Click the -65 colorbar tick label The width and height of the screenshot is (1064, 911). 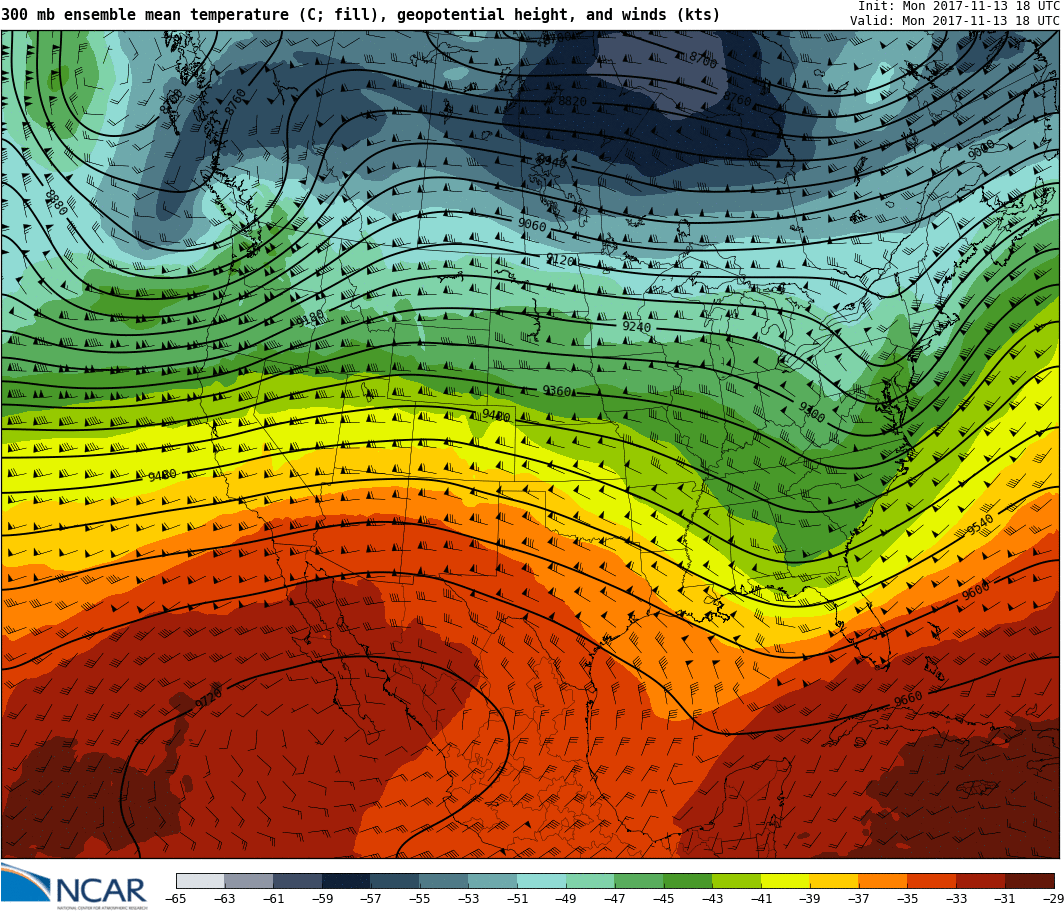(x=175, y=899)
